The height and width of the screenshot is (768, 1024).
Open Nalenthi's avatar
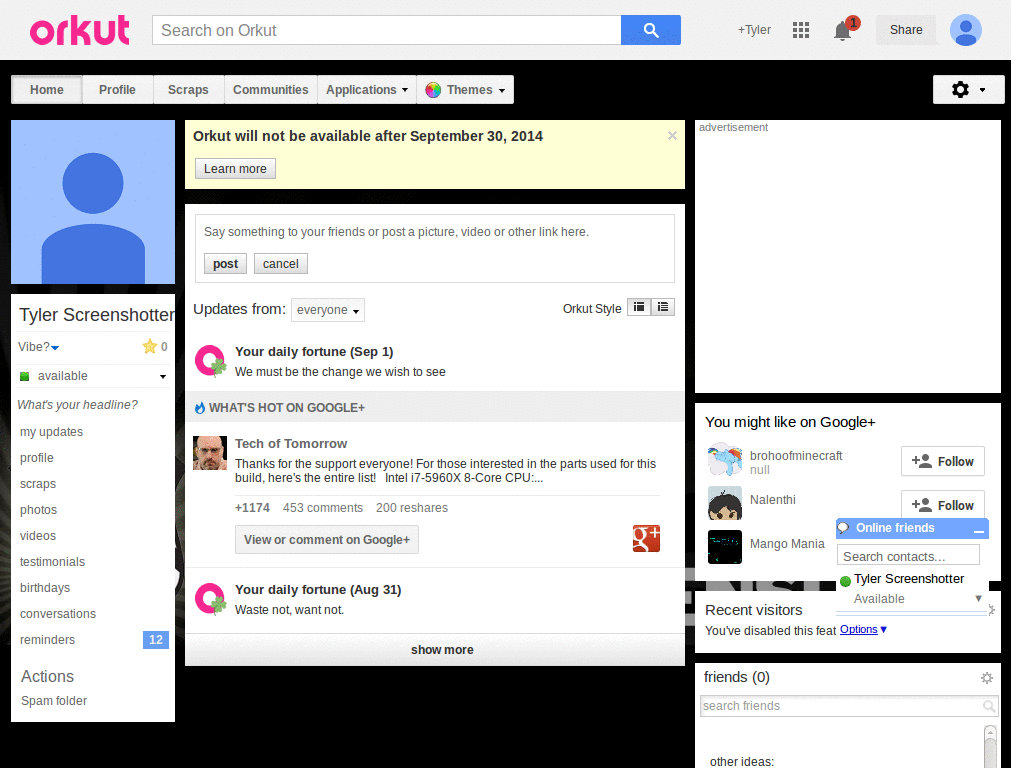[x=725, y=503]
